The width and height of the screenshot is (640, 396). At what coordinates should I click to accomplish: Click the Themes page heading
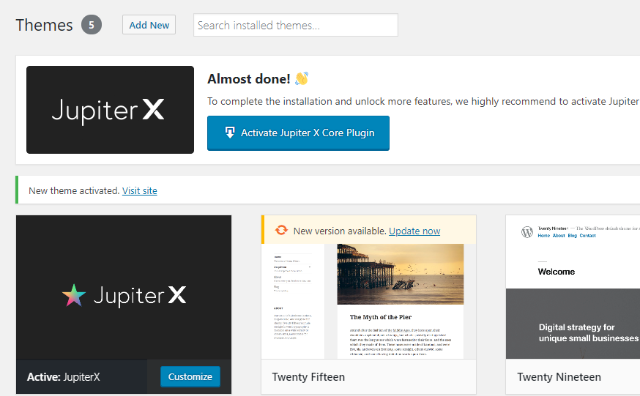click(44, 25)
